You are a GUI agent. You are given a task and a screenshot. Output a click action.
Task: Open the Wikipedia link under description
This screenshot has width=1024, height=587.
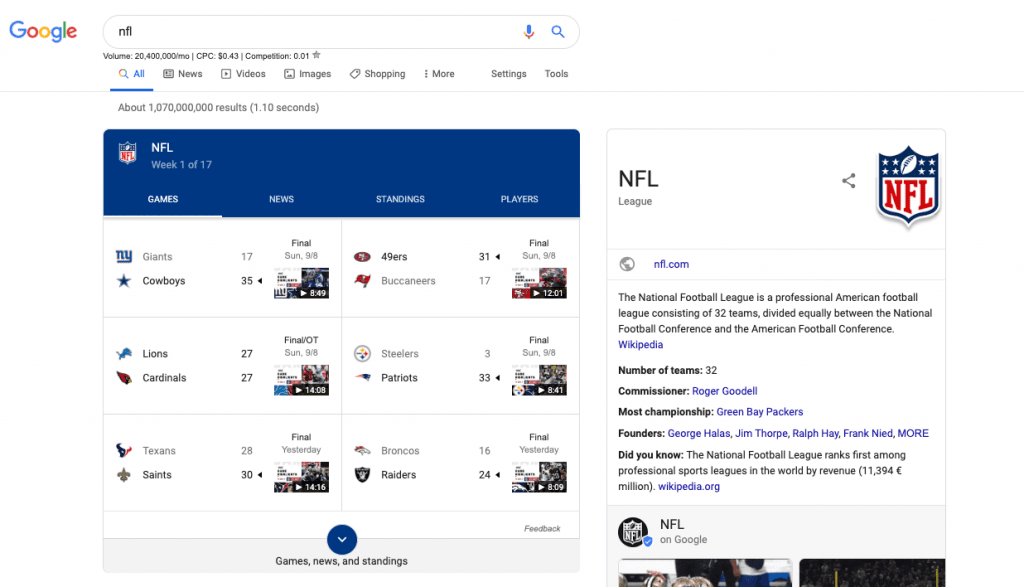click(641, 344)
